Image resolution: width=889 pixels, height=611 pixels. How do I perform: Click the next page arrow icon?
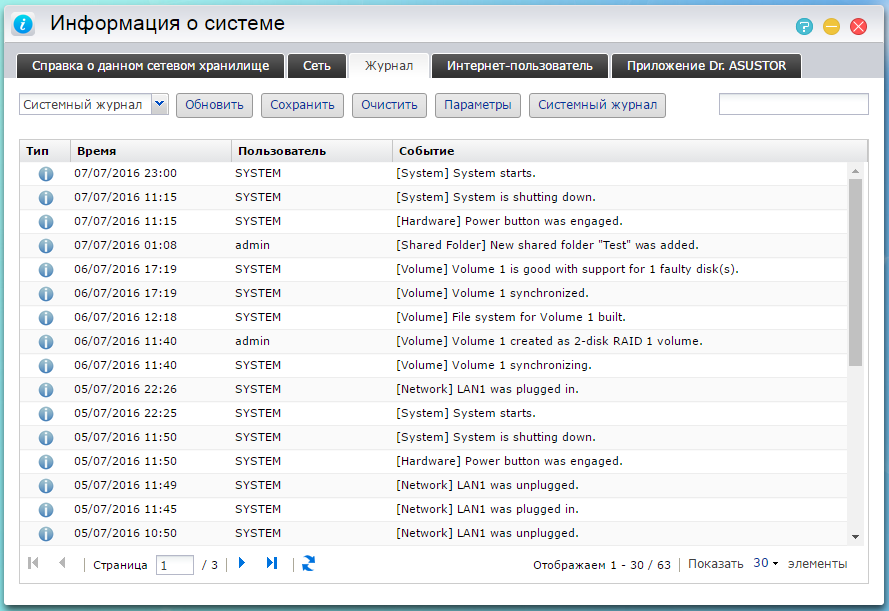[x=242, y=564]
